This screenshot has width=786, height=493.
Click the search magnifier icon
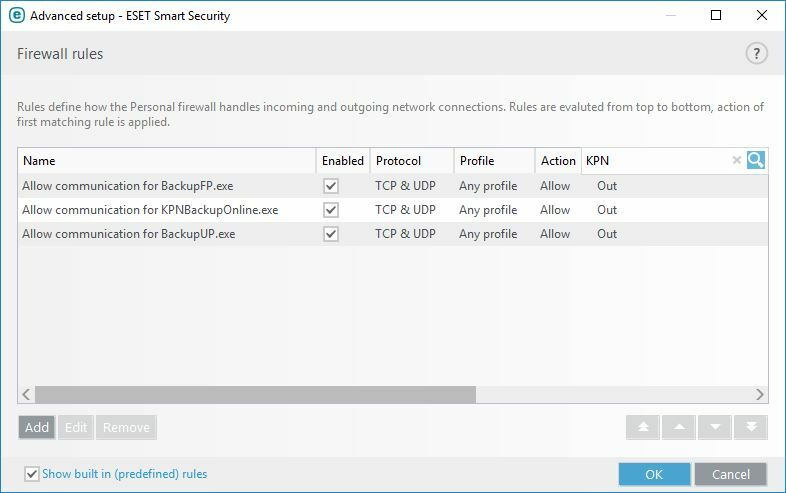pos(755,160)
